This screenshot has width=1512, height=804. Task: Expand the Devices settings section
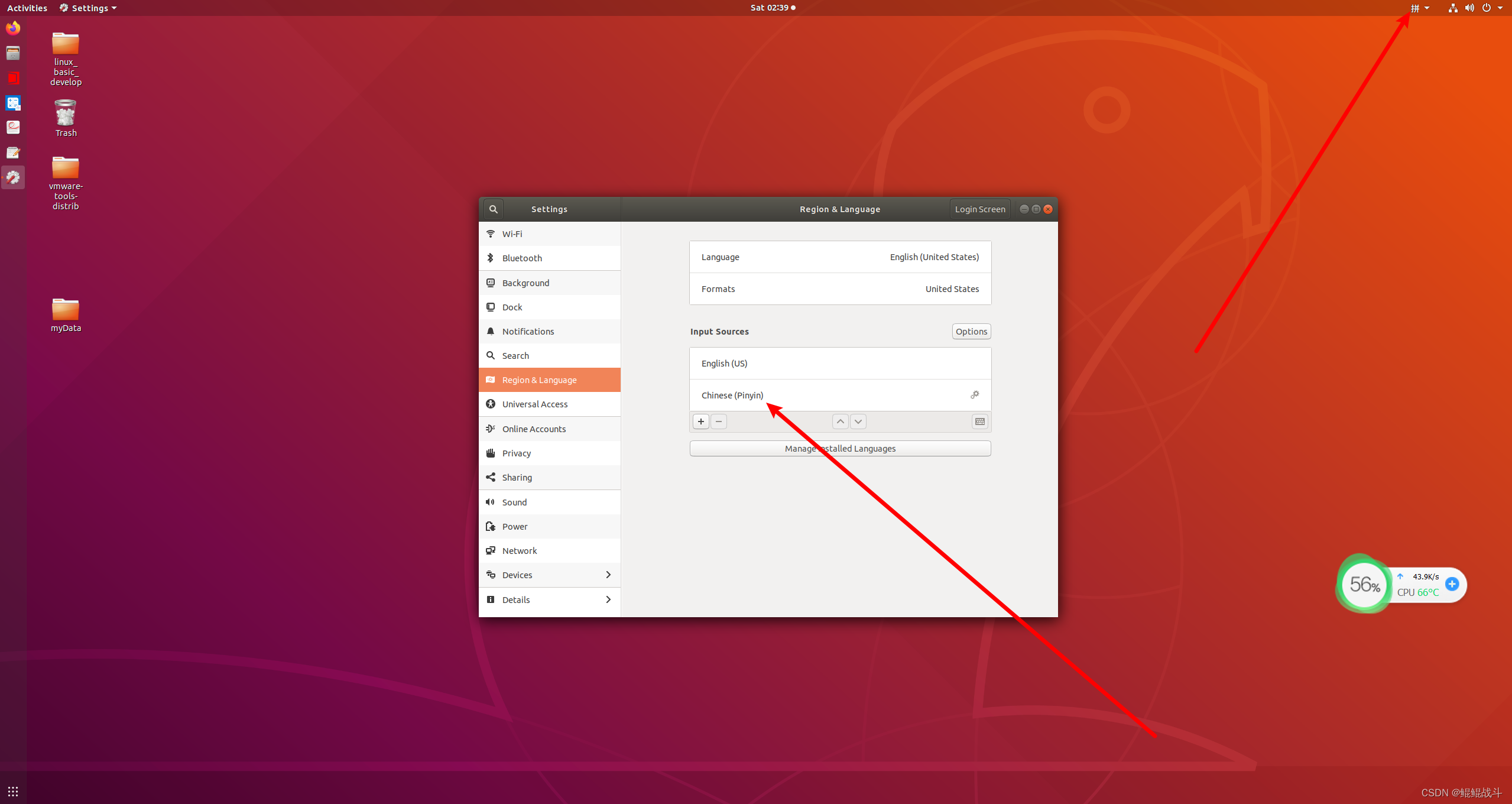[549, 575]
